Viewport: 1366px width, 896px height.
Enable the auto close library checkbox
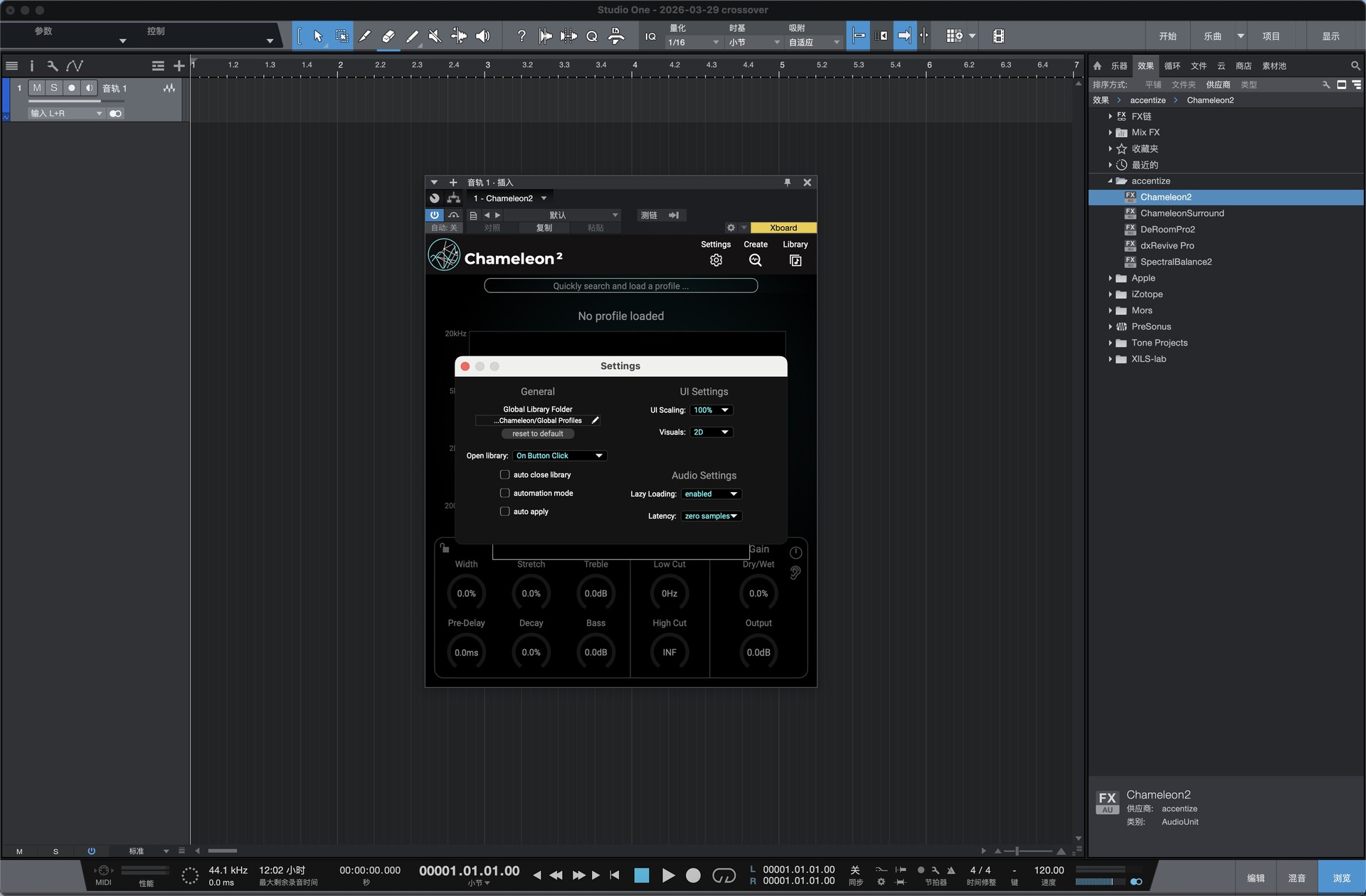(504, 474)
